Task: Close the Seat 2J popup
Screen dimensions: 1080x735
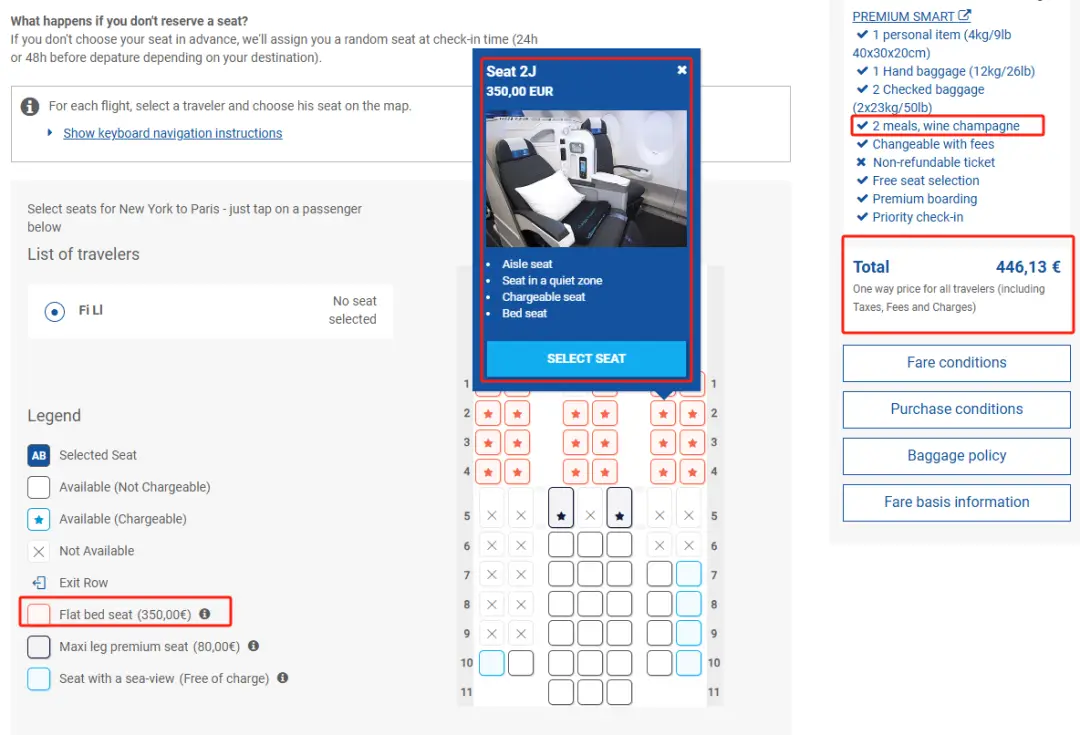Action: click(682, 70)
